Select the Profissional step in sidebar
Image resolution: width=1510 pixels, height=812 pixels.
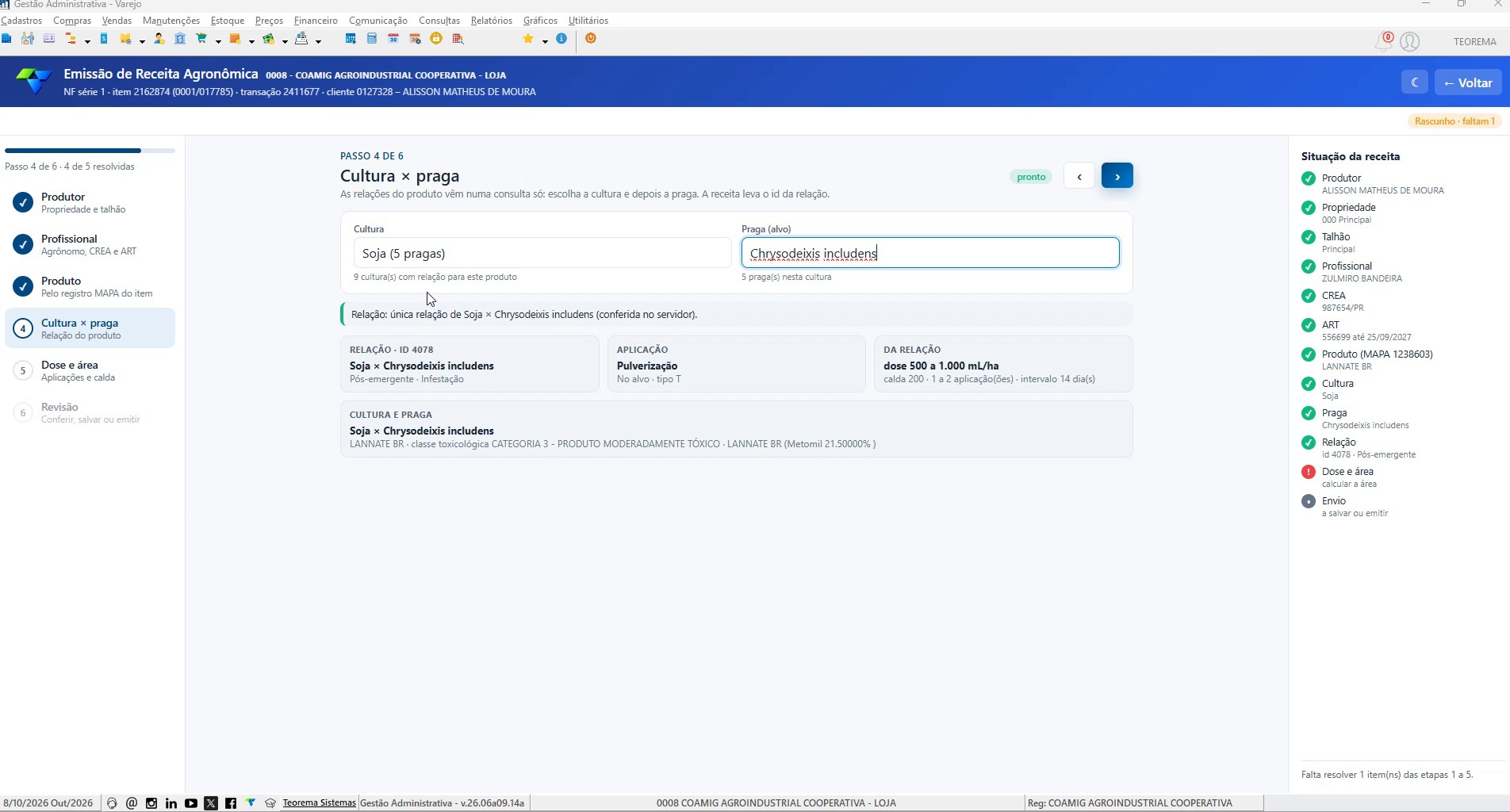click(90, 244)
